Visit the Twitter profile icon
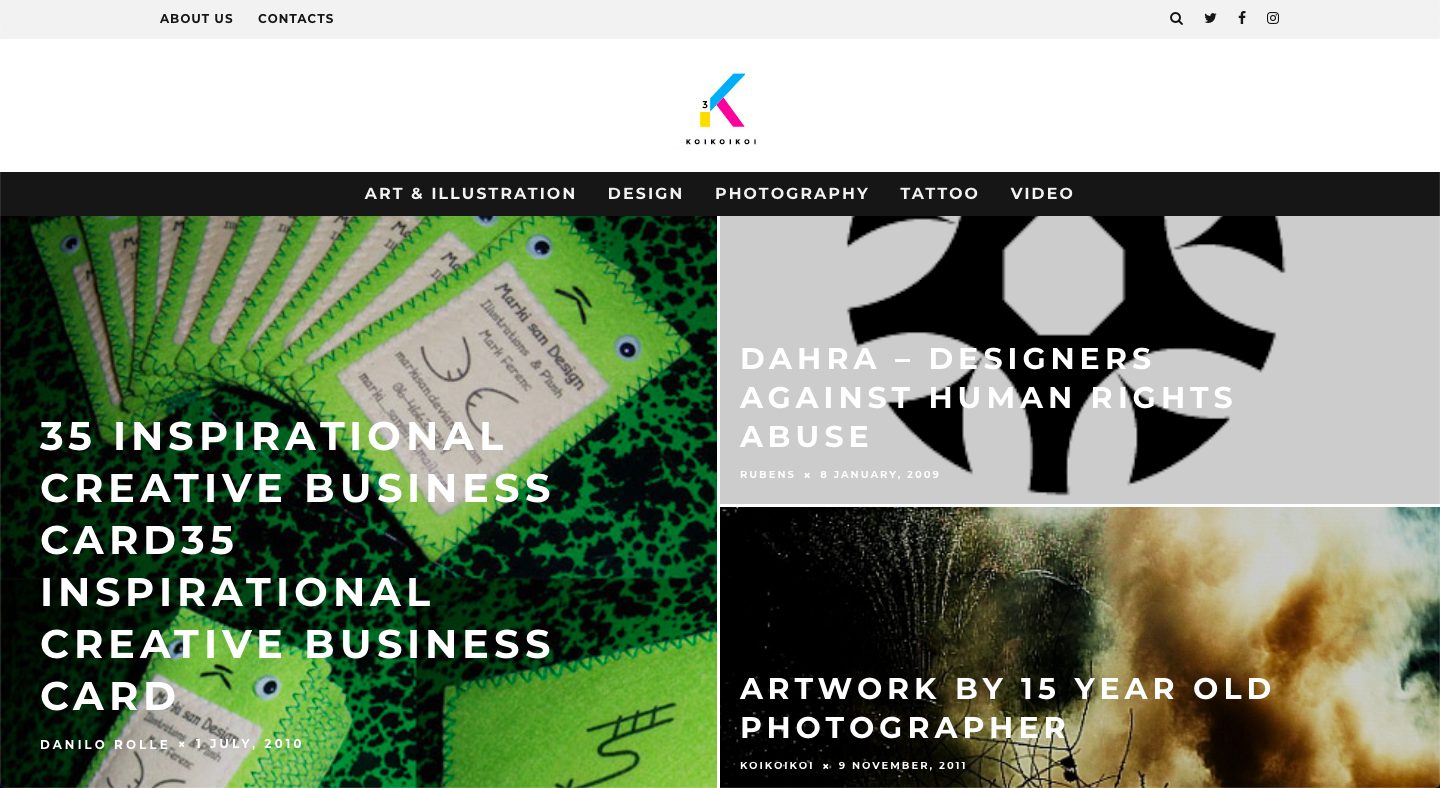This screenshot has height=788, width=1440. [1210, 18]
